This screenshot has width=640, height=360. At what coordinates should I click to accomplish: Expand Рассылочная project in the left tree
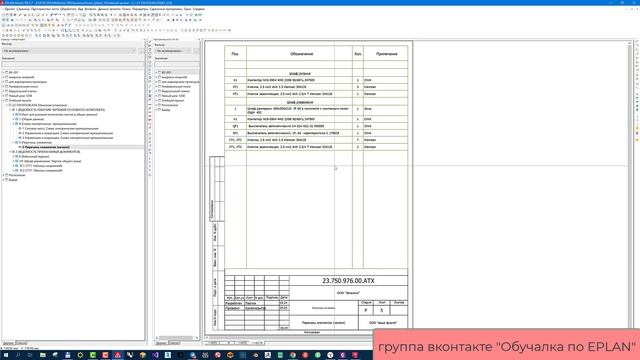click(x=3, y=175)
